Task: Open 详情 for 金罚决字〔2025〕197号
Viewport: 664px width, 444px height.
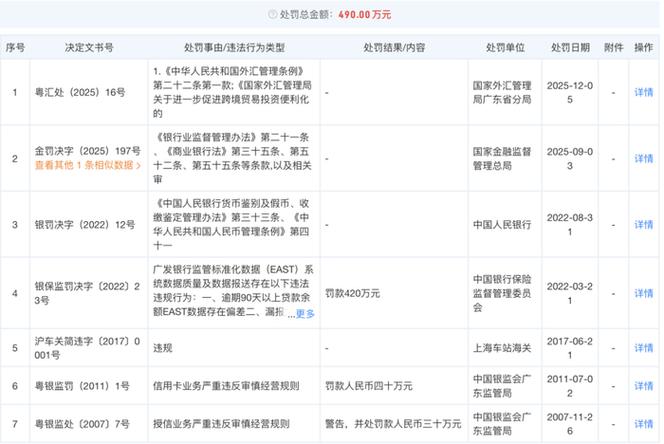Action: pos(643,158)
